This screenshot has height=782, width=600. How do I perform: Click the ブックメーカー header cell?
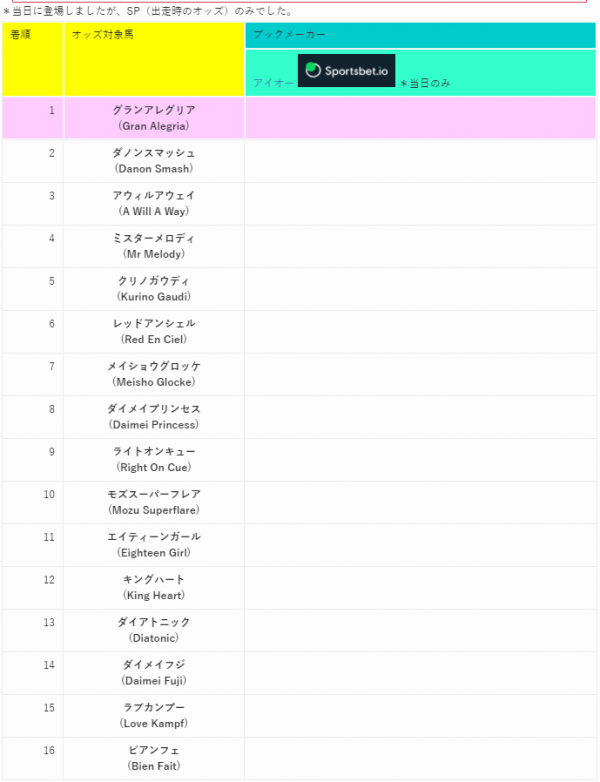420,35
